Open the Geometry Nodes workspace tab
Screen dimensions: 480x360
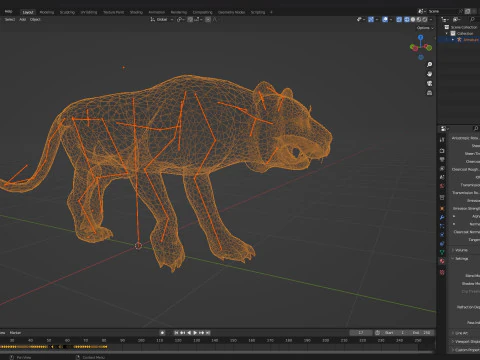tap(231, 12)
